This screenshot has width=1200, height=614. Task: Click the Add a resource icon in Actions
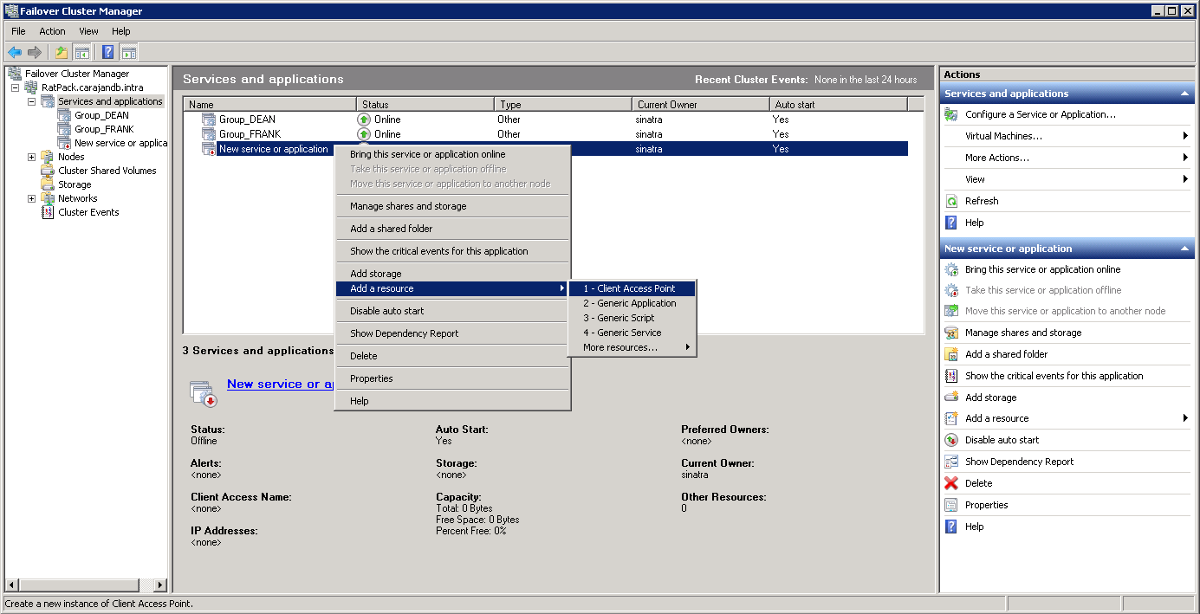coord(952,419)
